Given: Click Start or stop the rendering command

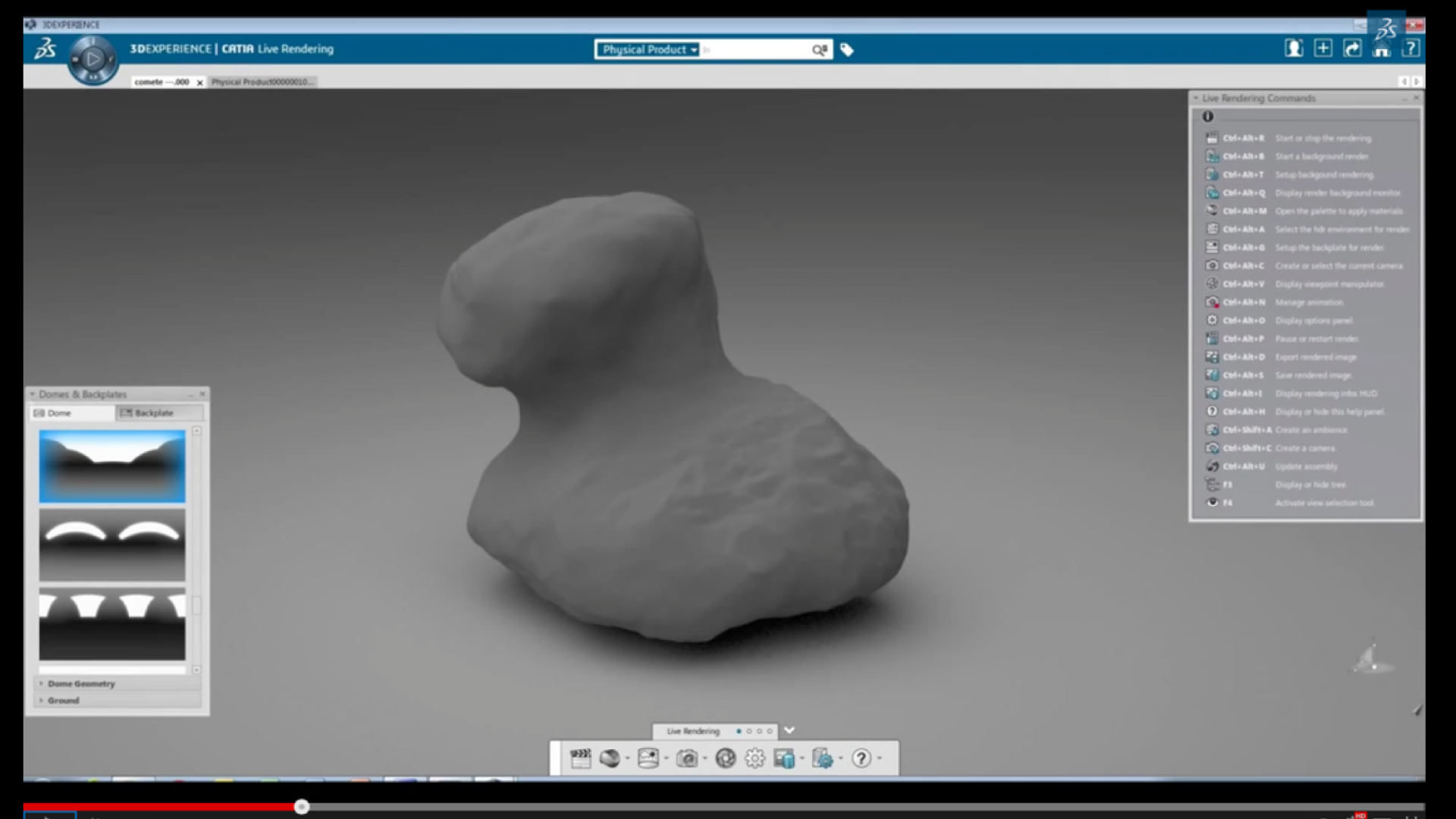Looking at the screenshot, I should [x=1323, y=138].
